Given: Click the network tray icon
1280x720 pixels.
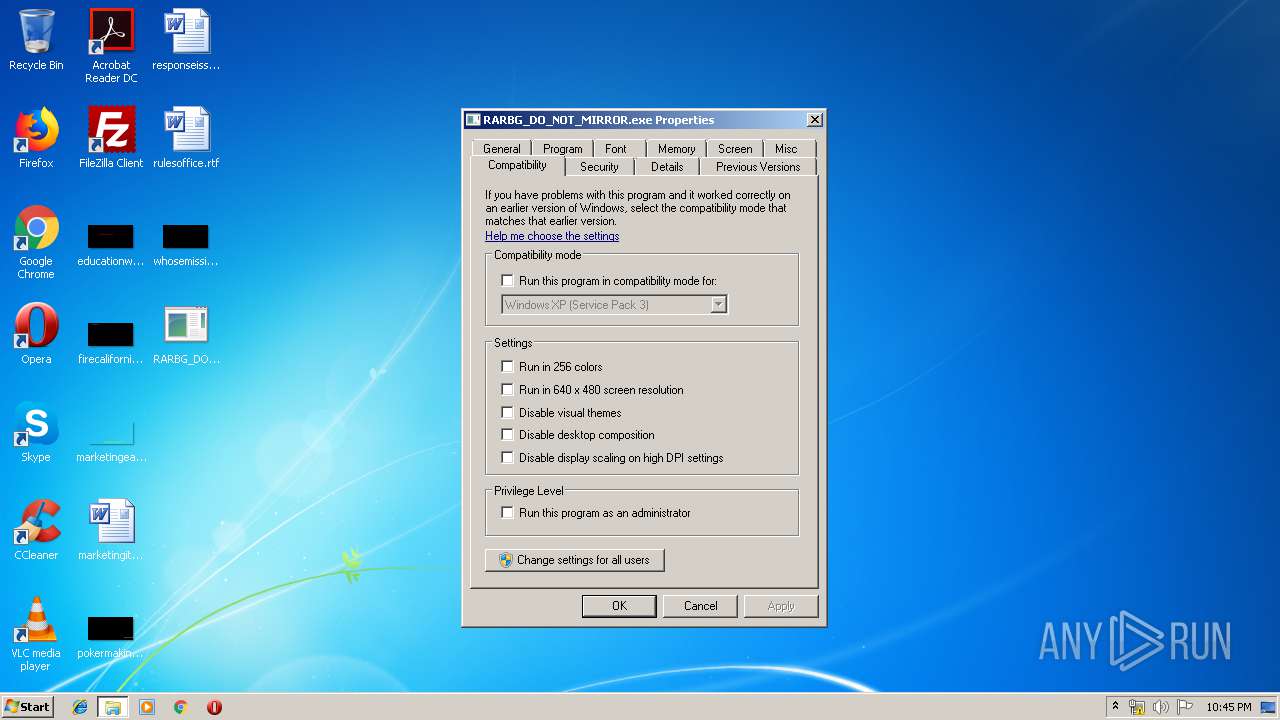Looking at the screenshot, I should (1137, 707).
